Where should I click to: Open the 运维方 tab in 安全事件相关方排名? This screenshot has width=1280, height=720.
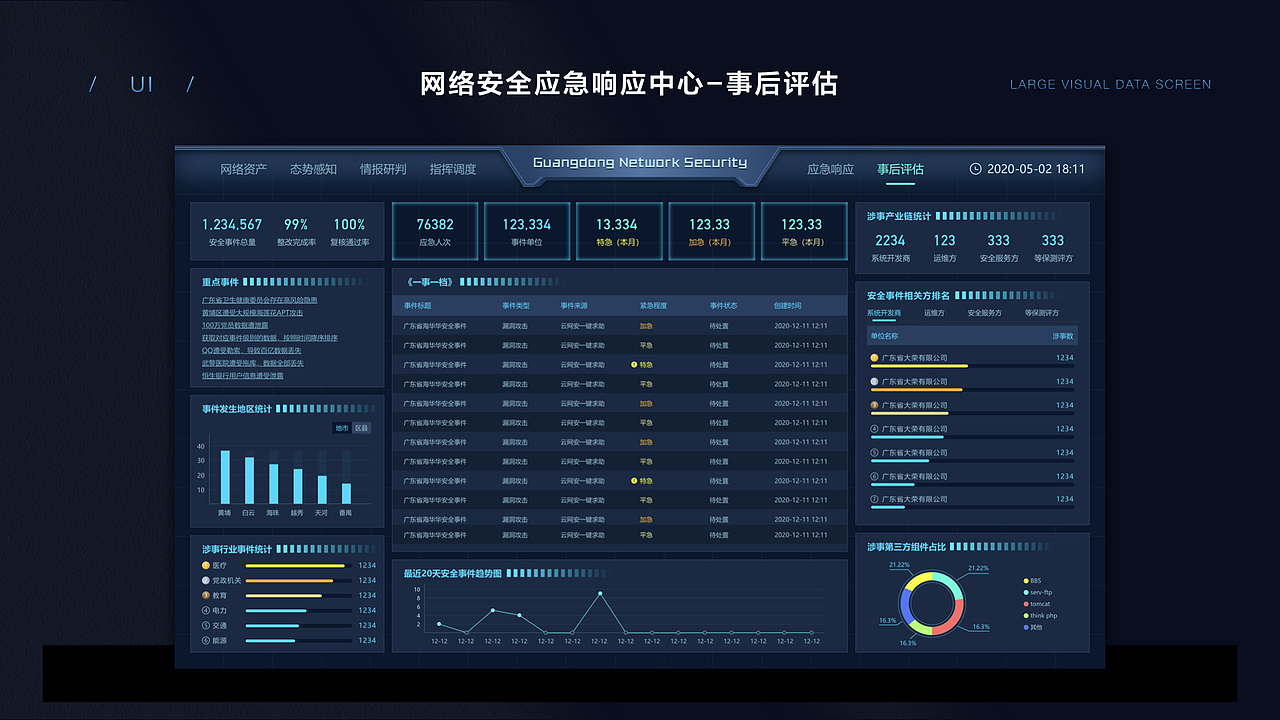click(935, 313)
